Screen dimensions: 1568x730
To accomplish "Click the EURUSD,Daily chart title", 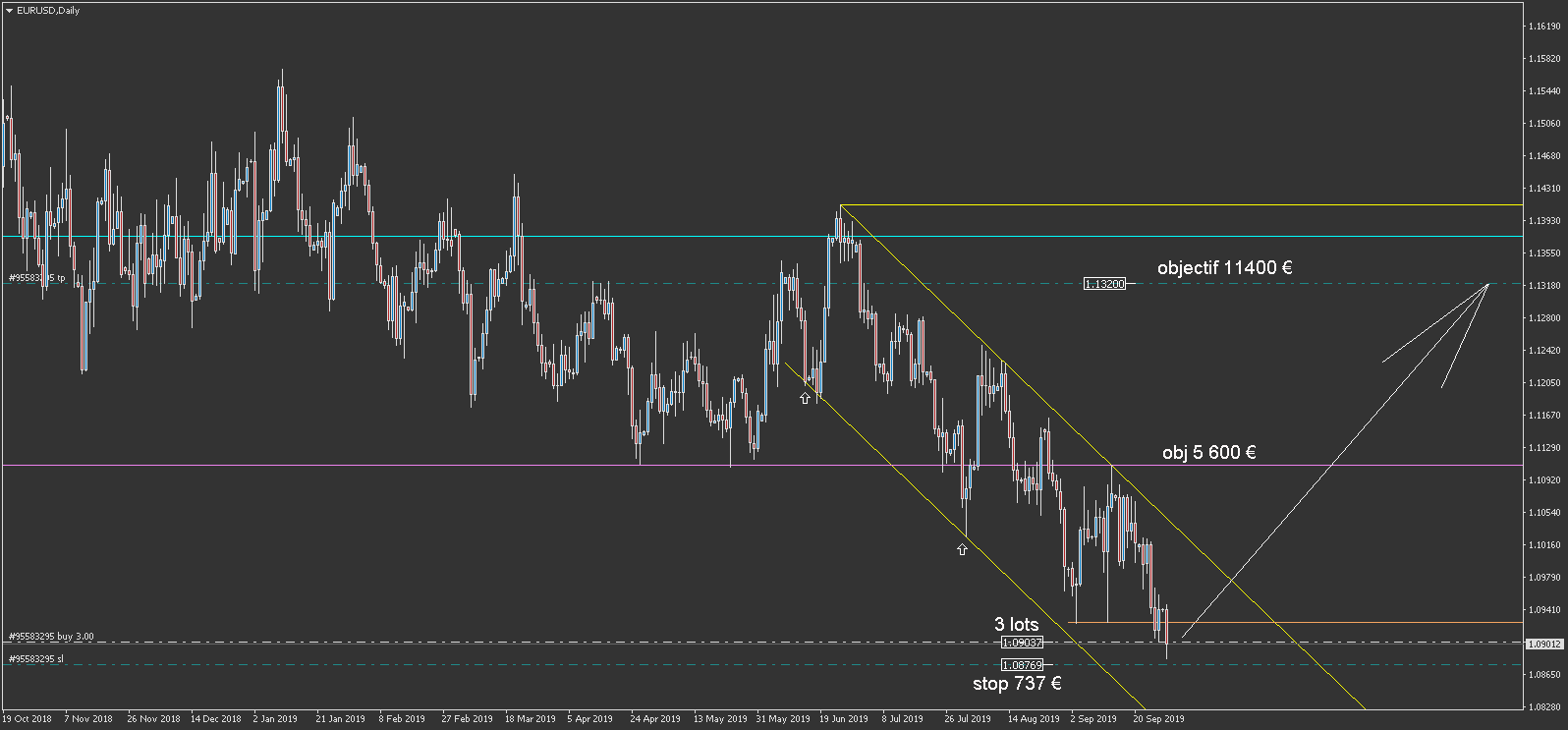I will 48,11.
